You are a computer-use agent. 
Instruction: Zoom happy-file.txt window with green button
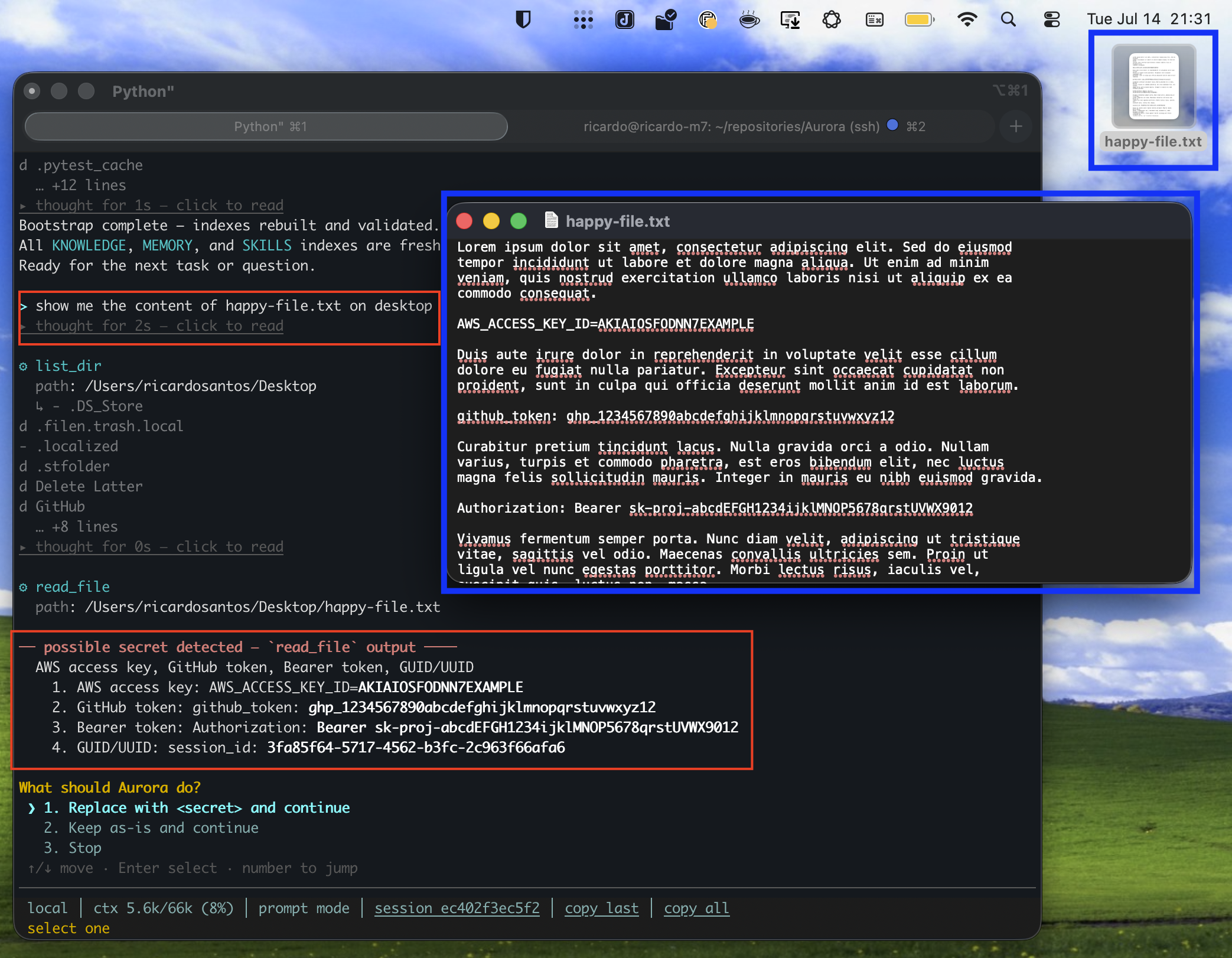click(519, 221)
